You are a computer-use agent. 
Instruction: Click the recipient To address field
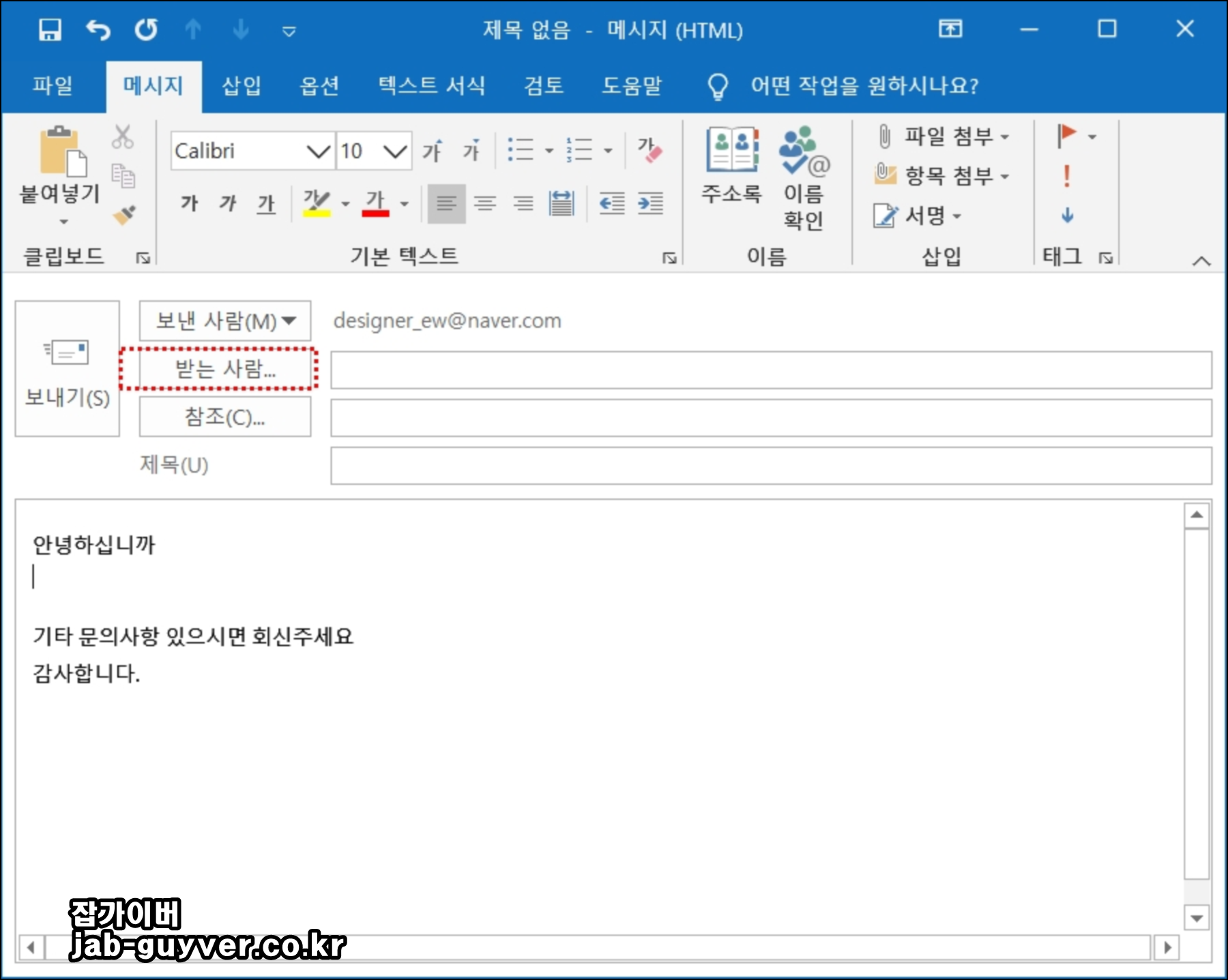[772, 370]
